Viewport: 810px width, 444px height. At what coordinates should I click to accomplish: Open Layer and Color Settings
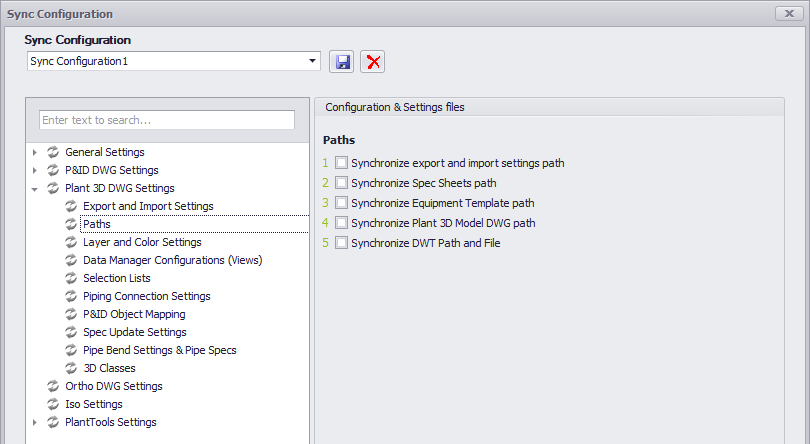click(x=142, y=242)
